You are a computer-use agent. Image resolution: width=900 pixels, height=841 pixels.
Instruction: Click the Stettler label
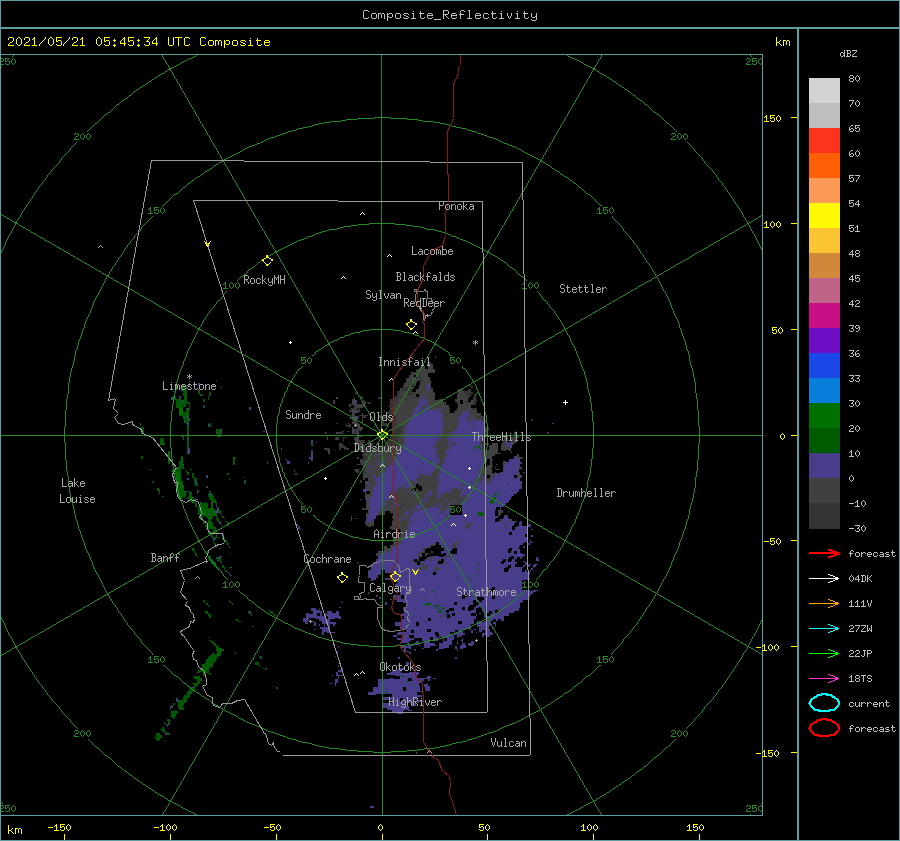pos(583,289)
